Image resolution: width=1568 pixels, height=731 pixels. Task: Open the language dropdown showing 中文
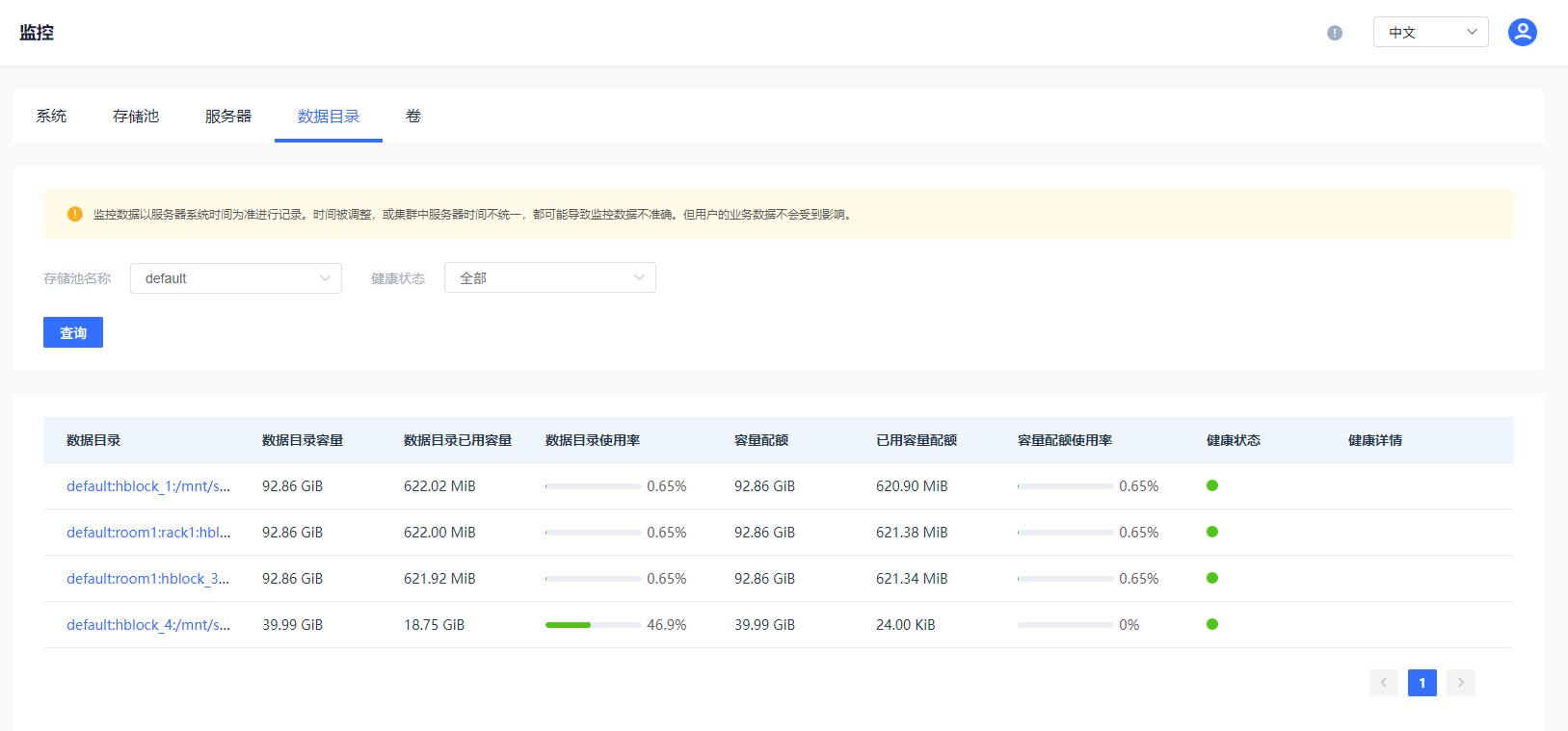pyautogui.click(x=1430, y=33)
